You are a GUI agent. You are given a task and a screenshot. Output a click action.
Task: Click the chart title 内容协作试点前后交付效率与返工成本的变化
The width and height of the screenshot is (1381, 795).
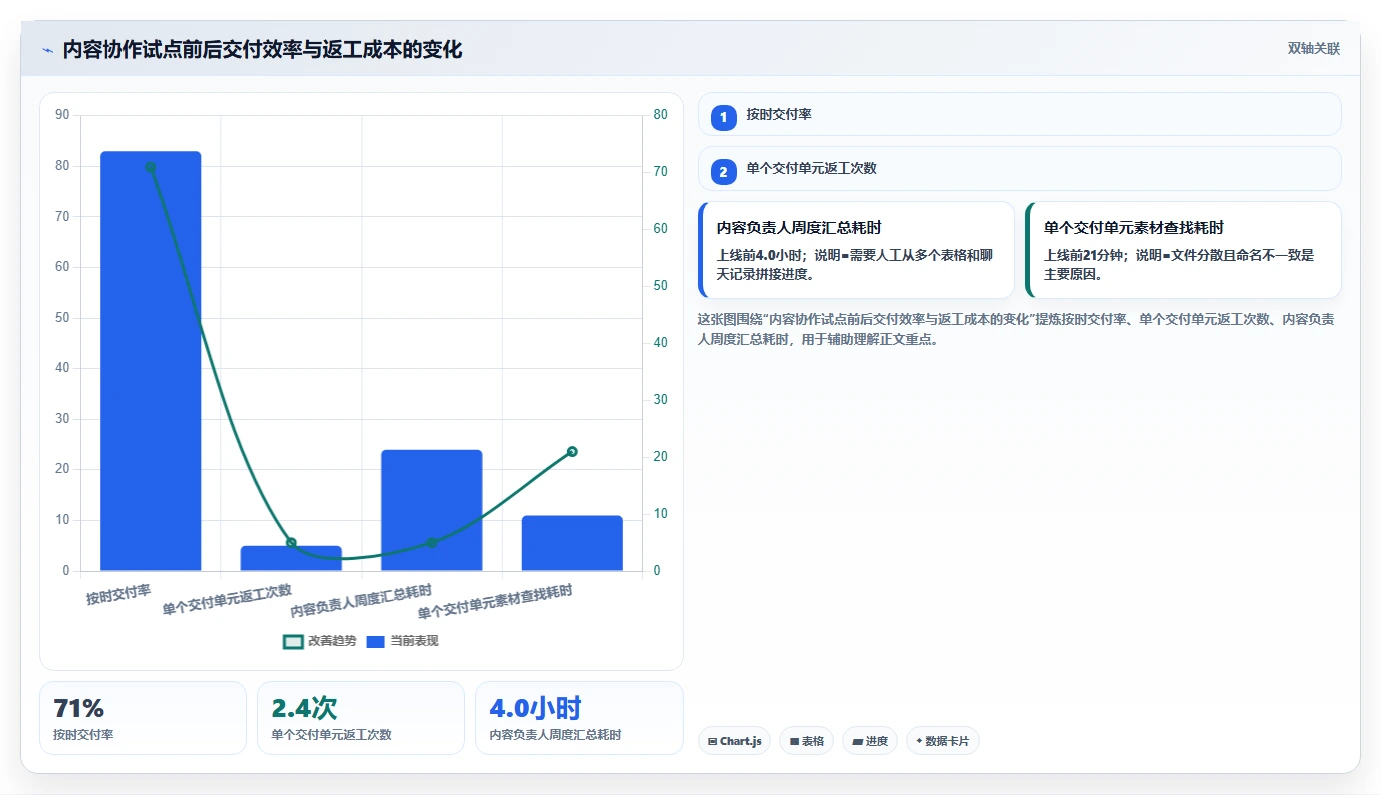coord(262,50)
